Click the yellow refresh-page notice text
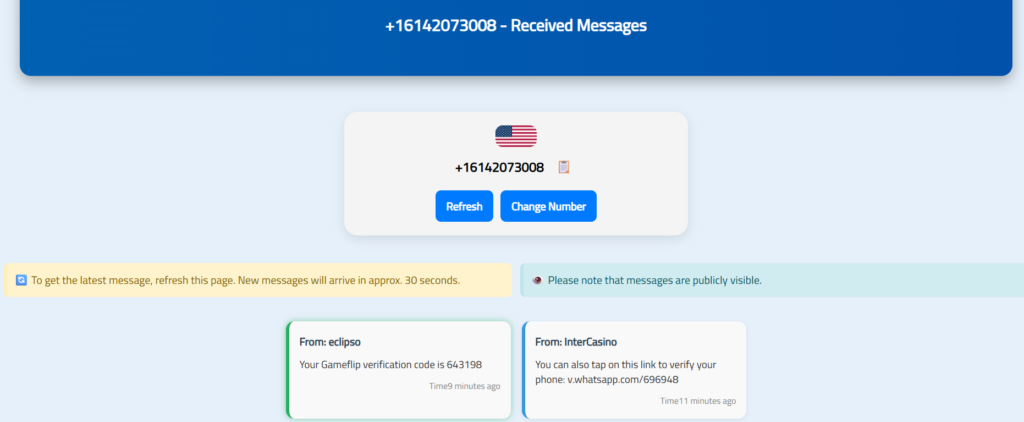 (x=245, y=280)
